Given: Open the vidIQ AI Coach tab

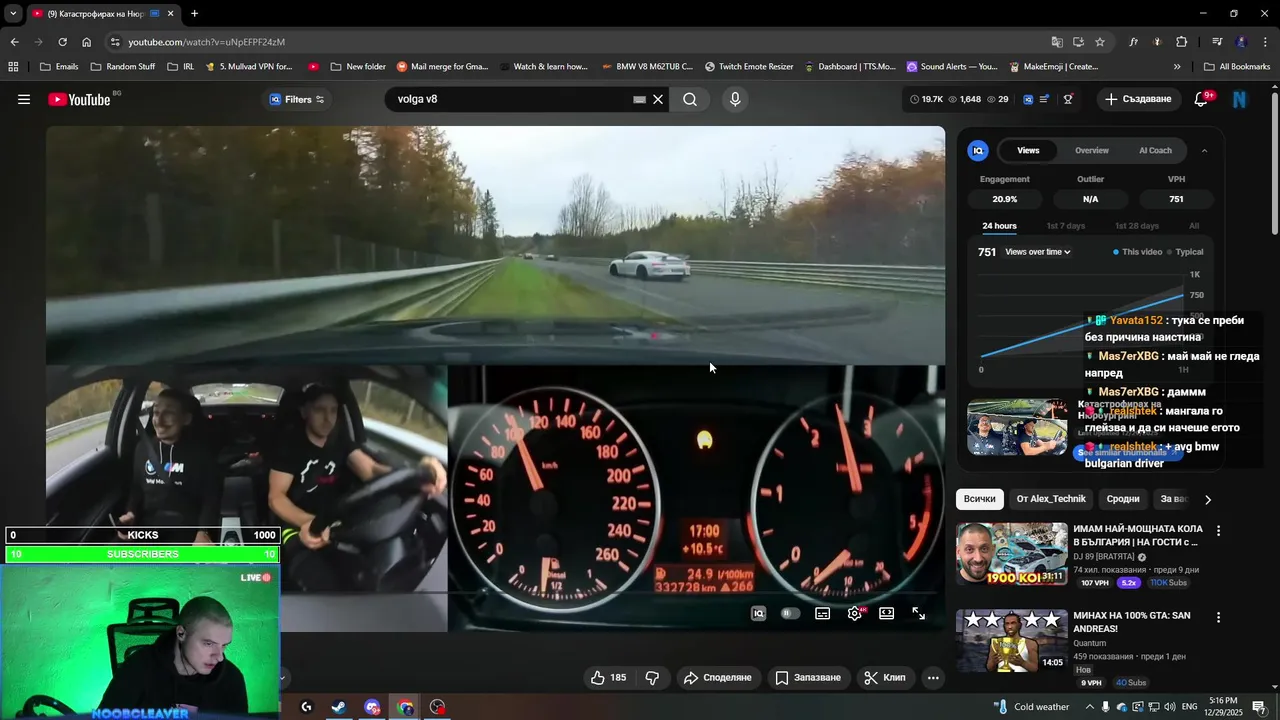Looking at the screenshot, I should tap(1155, 150).
